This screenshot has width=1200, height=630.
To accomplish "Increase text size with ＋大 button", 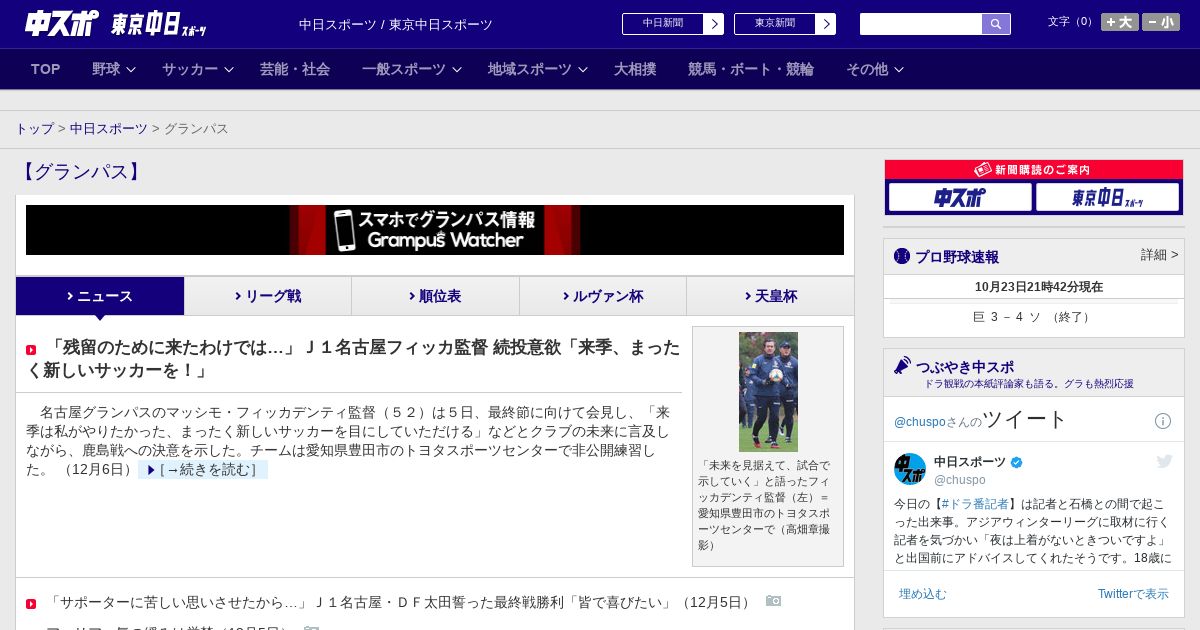I will pos(1119,22).
